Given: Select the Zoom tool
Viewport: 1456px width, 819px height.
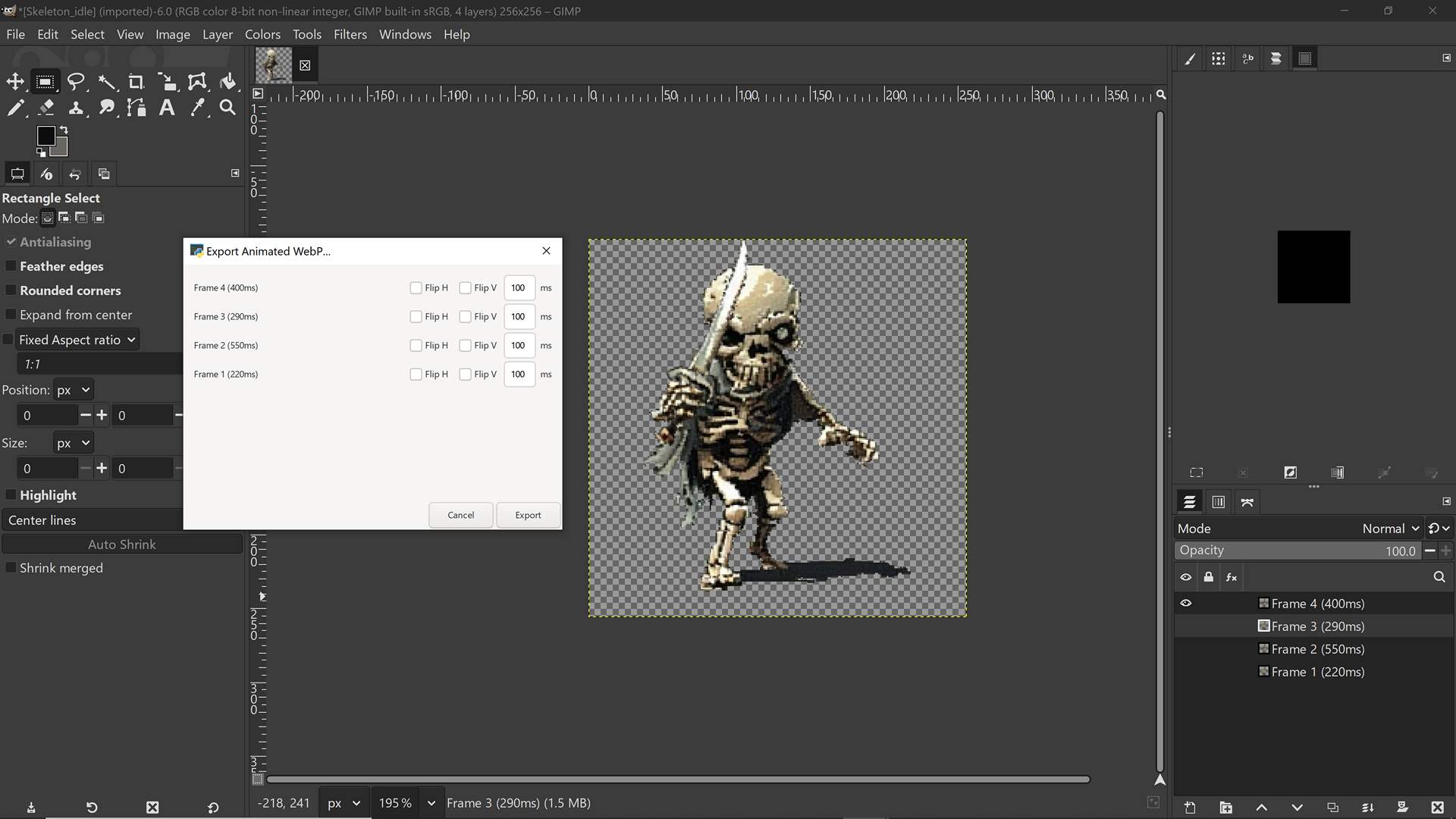Looking at the screenshot, I should tap(227, 108).
